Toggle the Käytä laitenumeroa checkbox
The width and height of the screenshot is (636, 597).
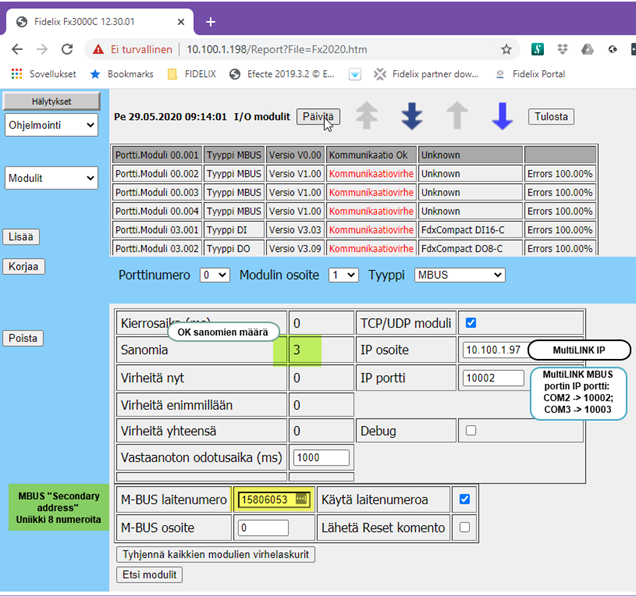point(465,499)
